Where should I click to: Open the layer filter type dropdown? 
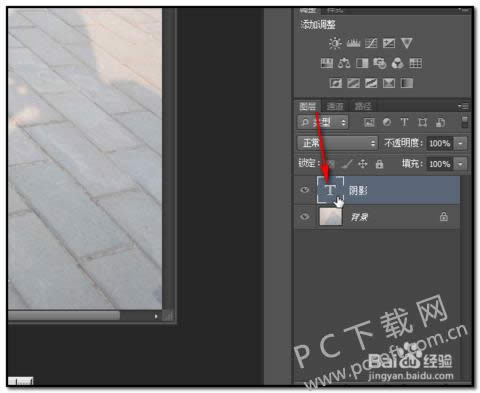pos(323,123)
